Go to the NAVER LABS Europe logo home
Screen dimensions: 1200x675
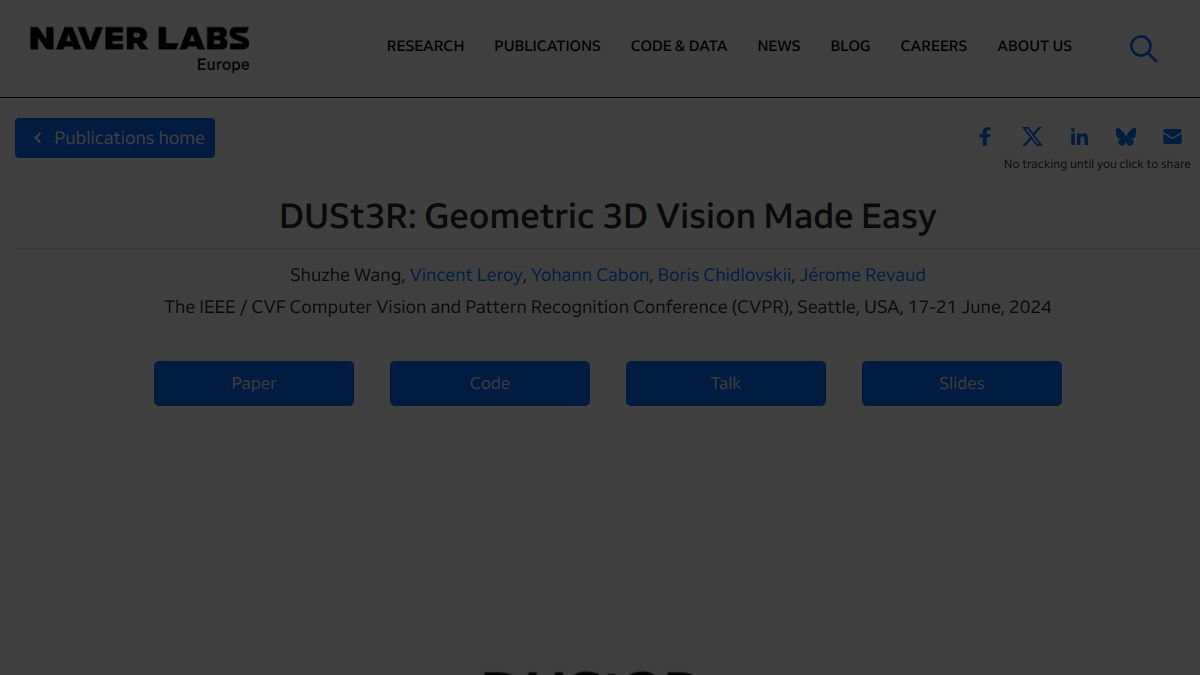[x=140, y=49]
